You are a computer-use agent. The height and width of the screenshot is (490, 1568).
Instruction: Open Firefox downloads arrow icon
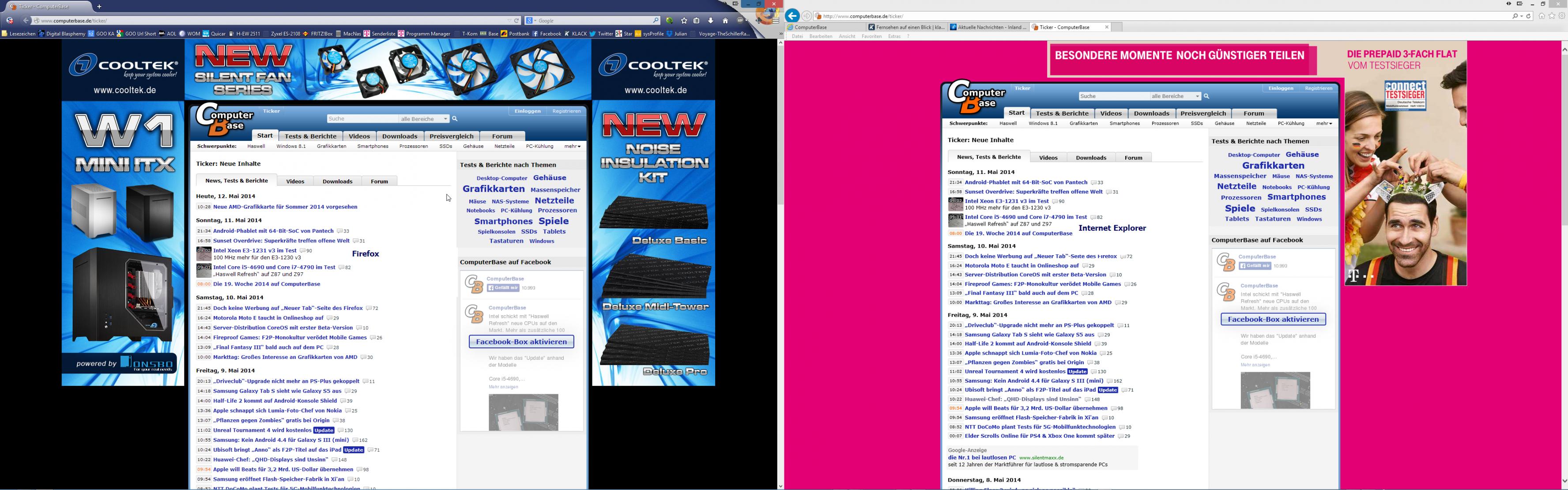(x=710, y=21)
